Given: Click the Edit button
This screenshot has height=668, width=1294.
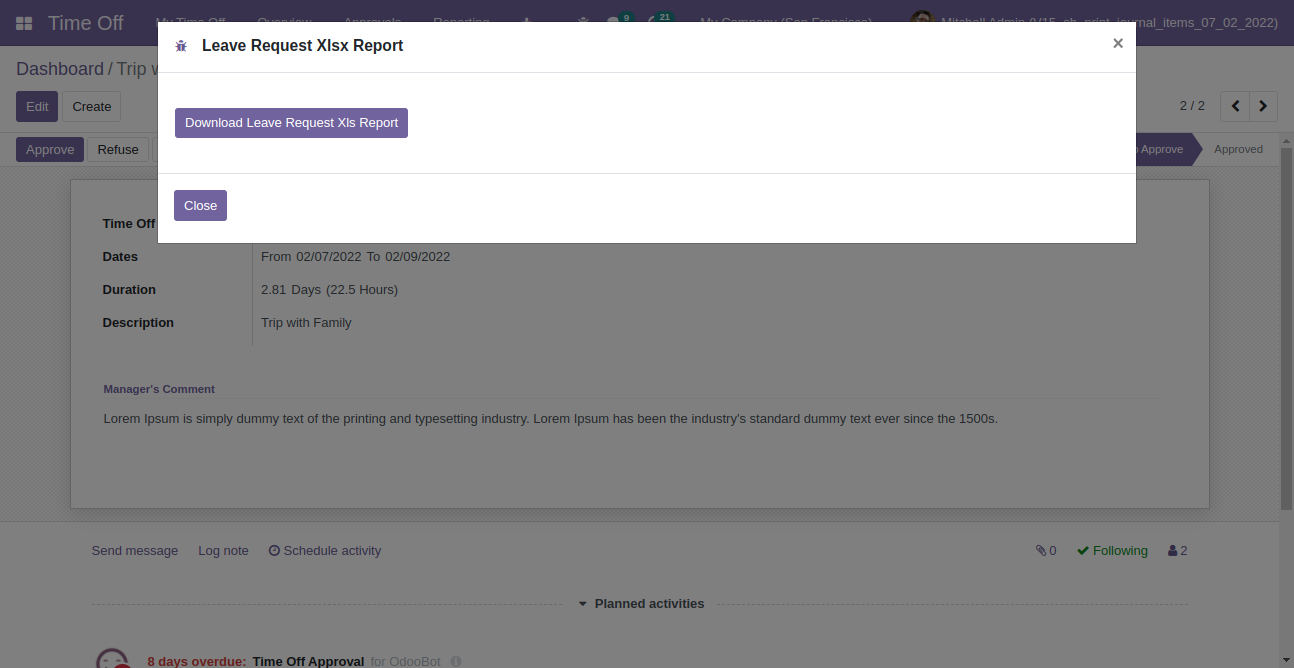Looking at the screenshot, I should coord(37,107).
